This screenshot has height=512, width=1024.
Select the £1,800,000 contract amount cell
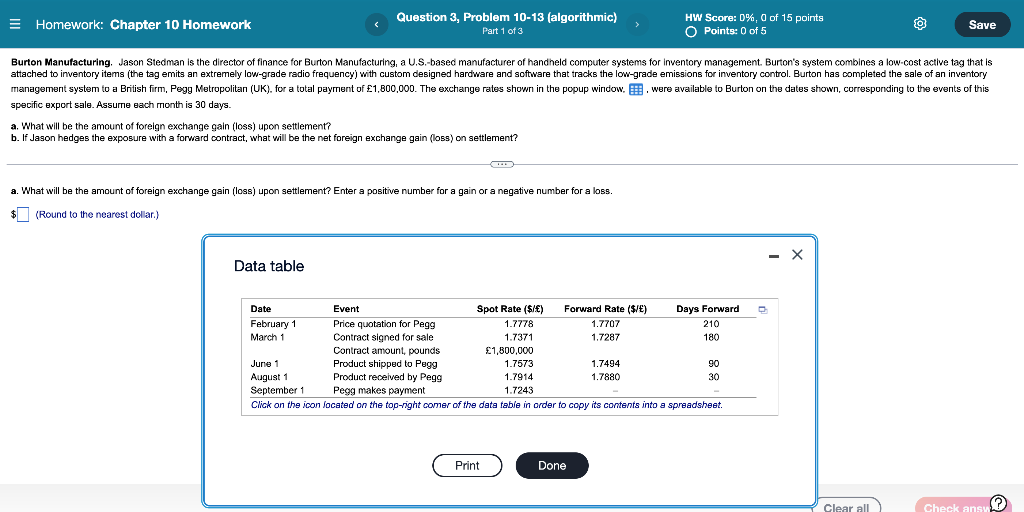(509, 351)
